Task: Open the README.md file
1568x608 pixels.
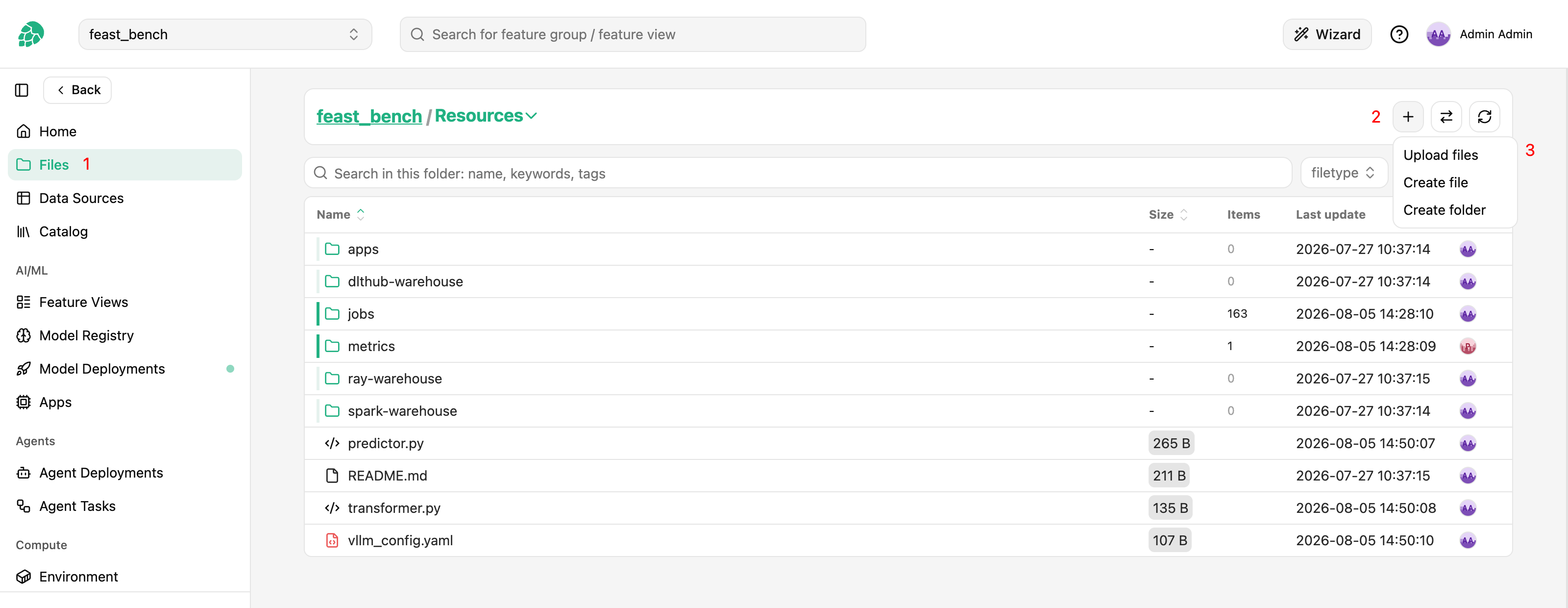Action: (x=387, y=475)
